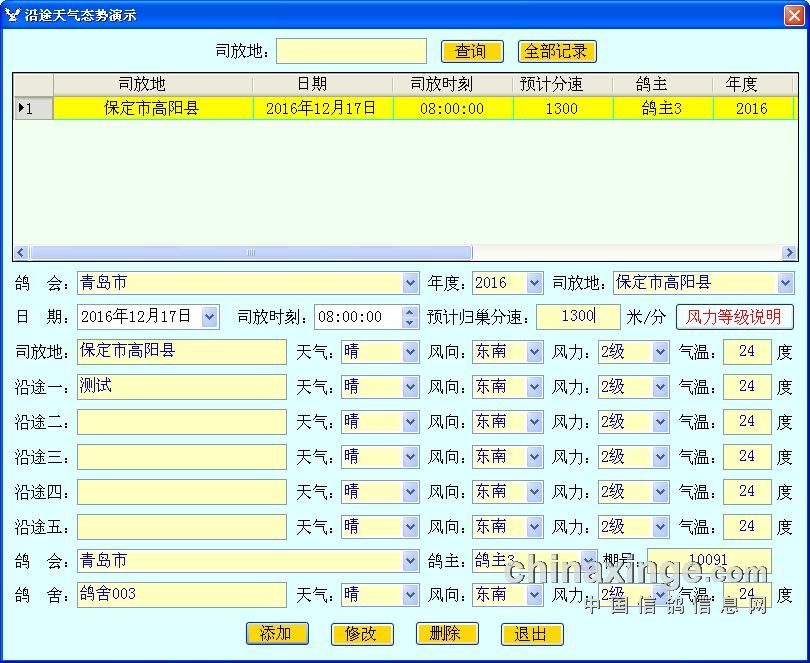Click the 预计归巢分速 1300 field
Viewport: 810px width, 663px height.
tap(578, 316)
